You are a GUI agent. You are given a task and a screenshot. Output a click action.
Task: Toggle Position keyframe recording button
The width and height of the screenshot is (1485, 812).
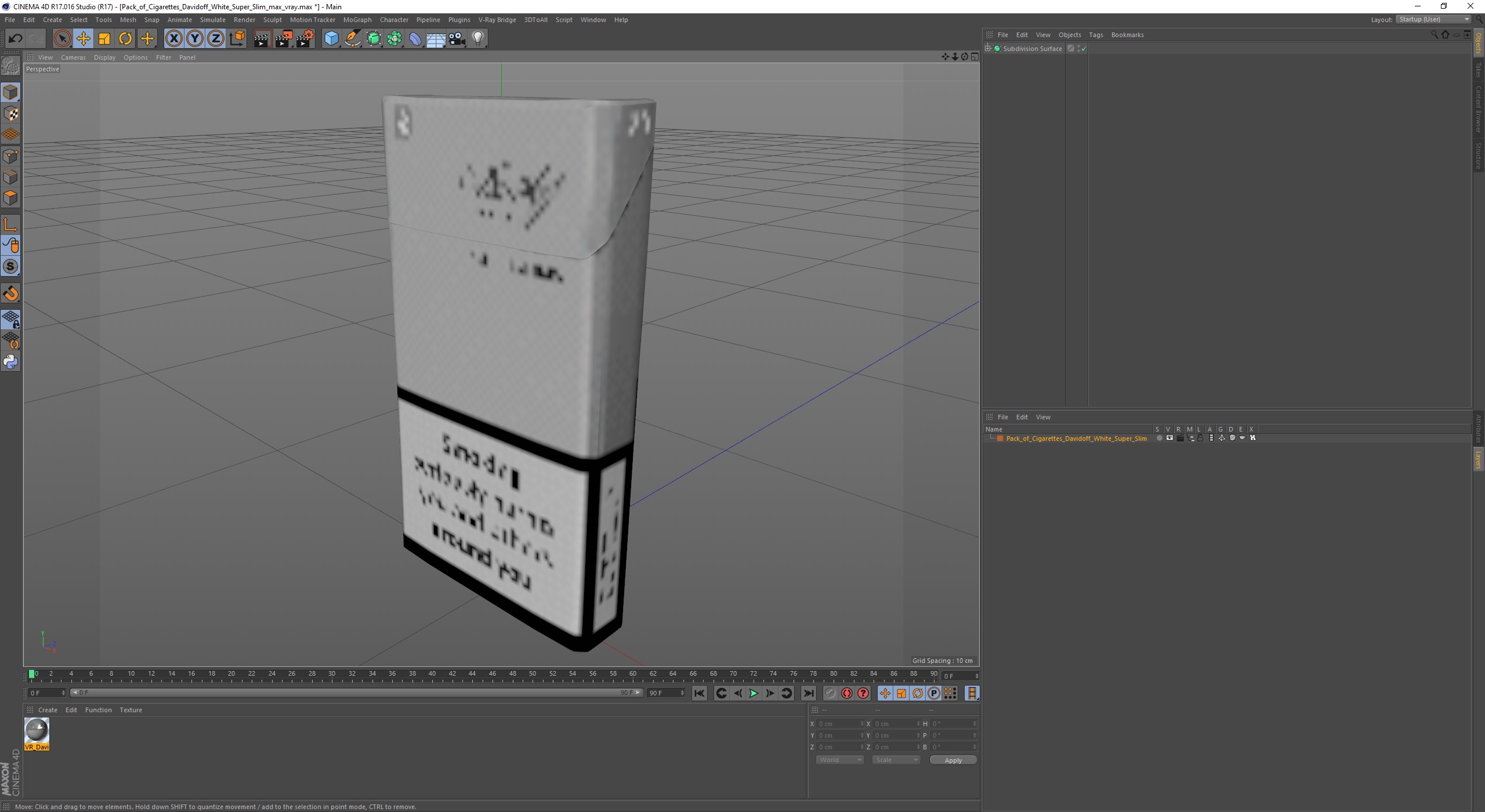coord(885,694)
